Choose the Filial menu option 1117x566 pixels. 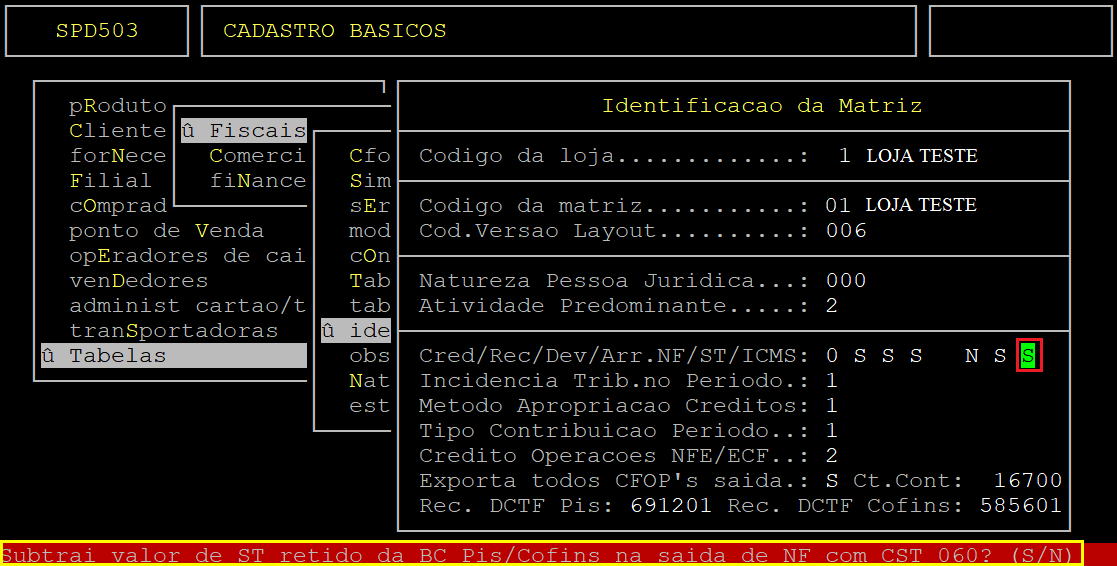tap(110, 181)
